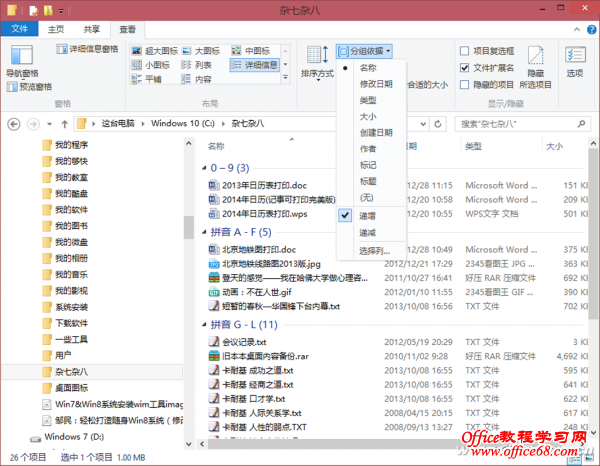Image resolution: width=600 pixels, height=466 pixels.
Task: Switch to content (内容) layout
Action: click(197, 79)
